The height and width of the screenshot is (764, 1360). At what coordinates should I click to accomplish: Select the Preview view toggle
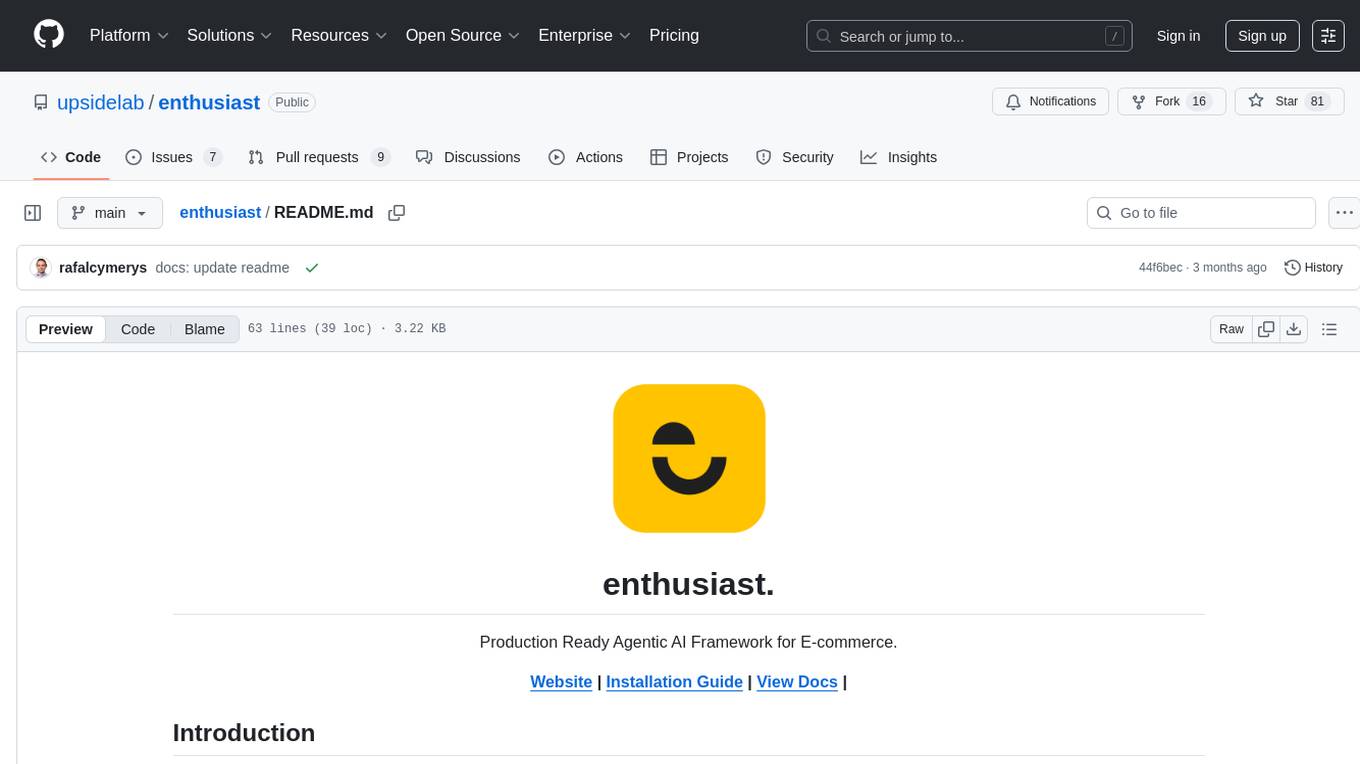[x=66, y=329]
